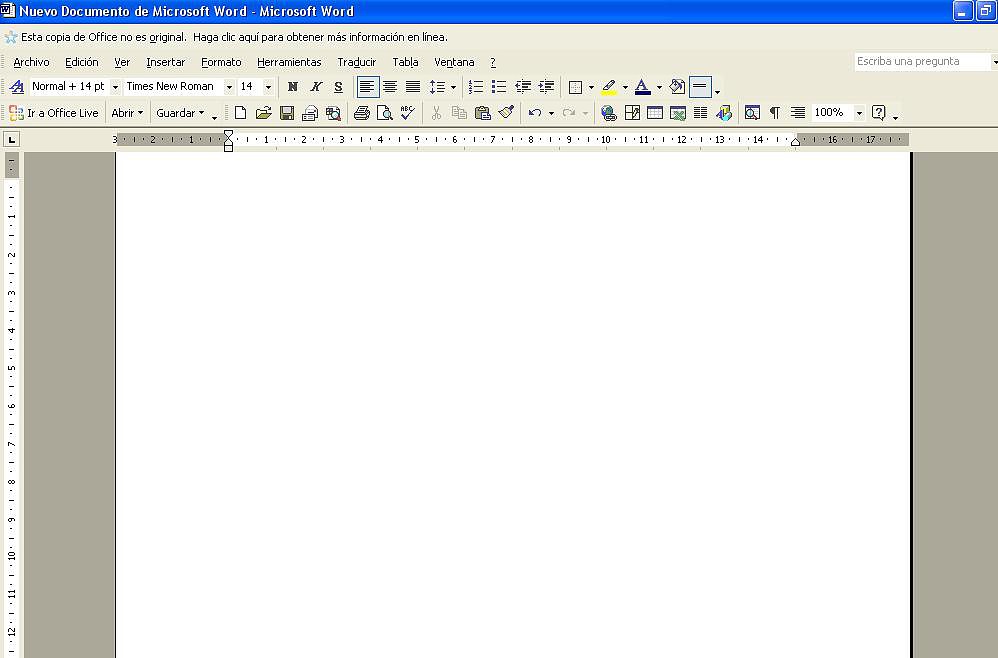Viewport: 998px width, 658px height.
Task: Undo the last action
Action: [535, 113]
